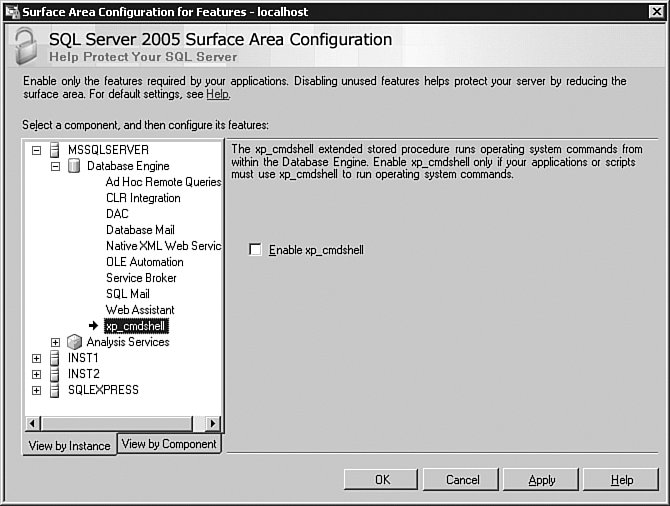The image size is (670, 506).
Task: Select the DAC feature
Action: pyautogui.click(x=117, y=214)
